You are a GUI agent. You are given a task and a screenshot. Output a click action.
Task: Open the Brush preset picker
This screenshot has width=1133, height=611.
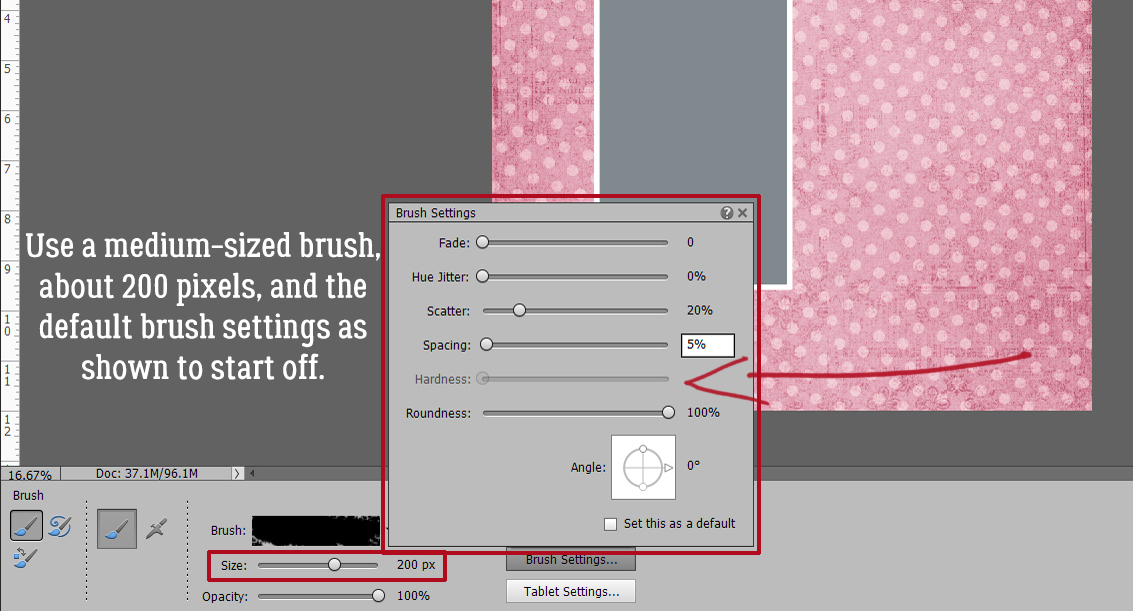pyautogui.click(x=316, y=530)
